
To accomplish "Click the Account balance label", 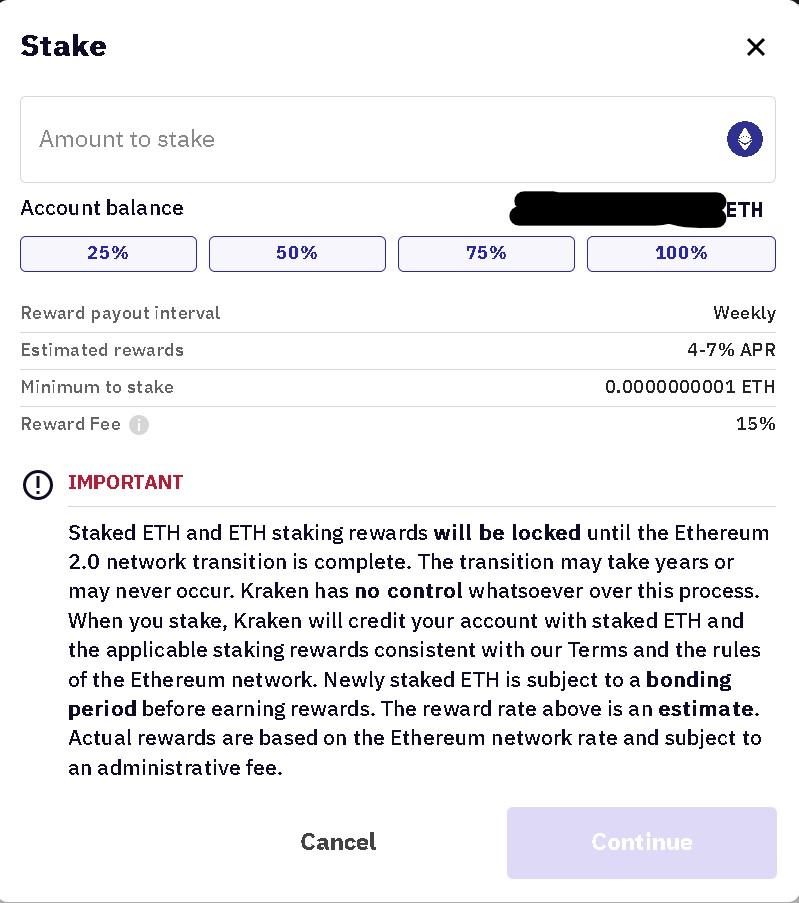I will [102, 208].
